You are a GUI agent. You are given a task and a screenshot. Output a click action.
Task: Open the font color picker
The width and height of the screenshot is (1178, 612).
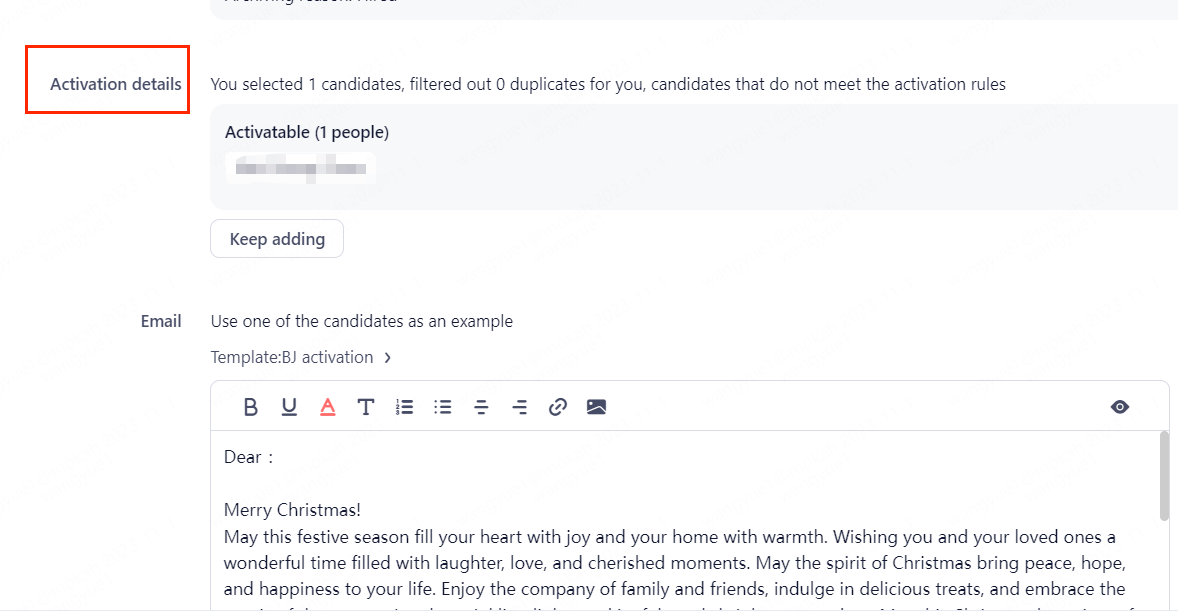tap(327, 407)
